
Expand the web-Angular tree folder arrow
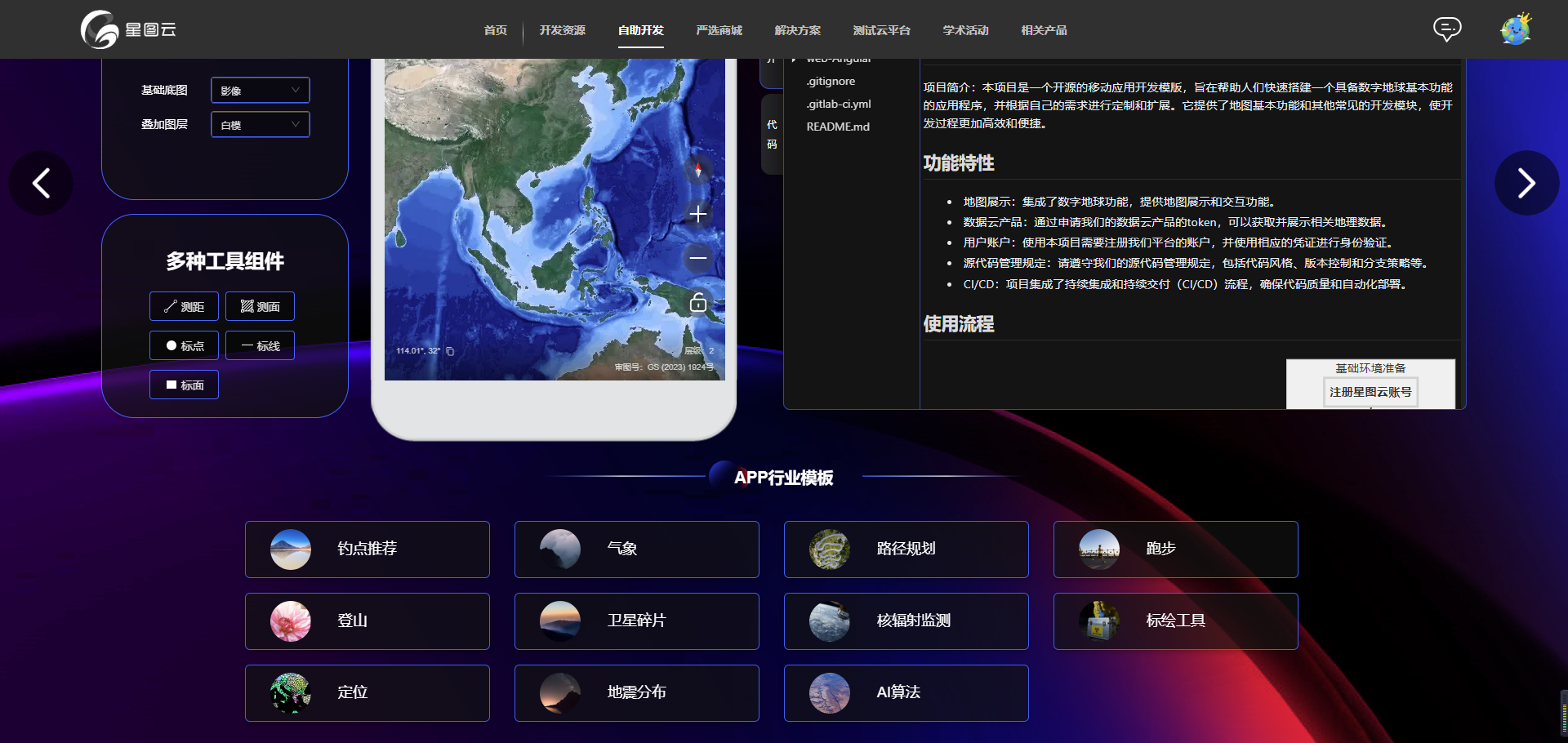coord(794,60)
